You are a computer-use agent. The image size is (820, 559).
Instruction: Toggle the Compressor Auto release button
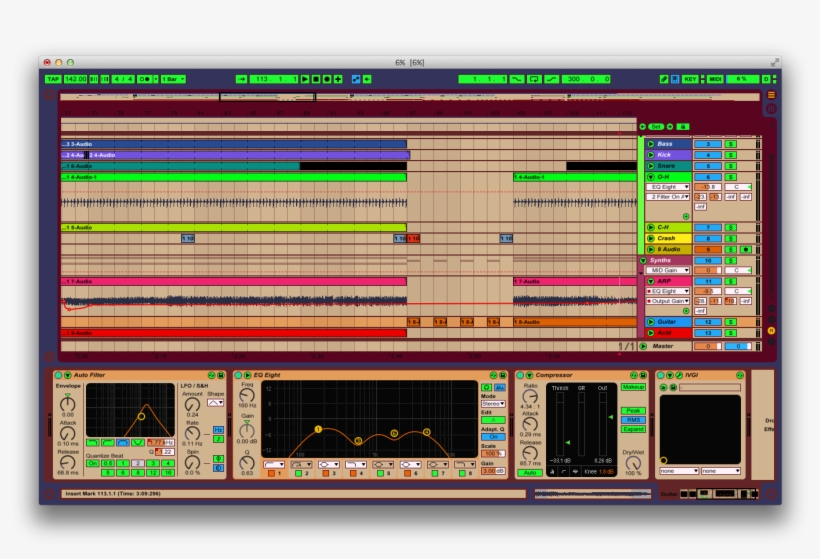pos(530,473)
